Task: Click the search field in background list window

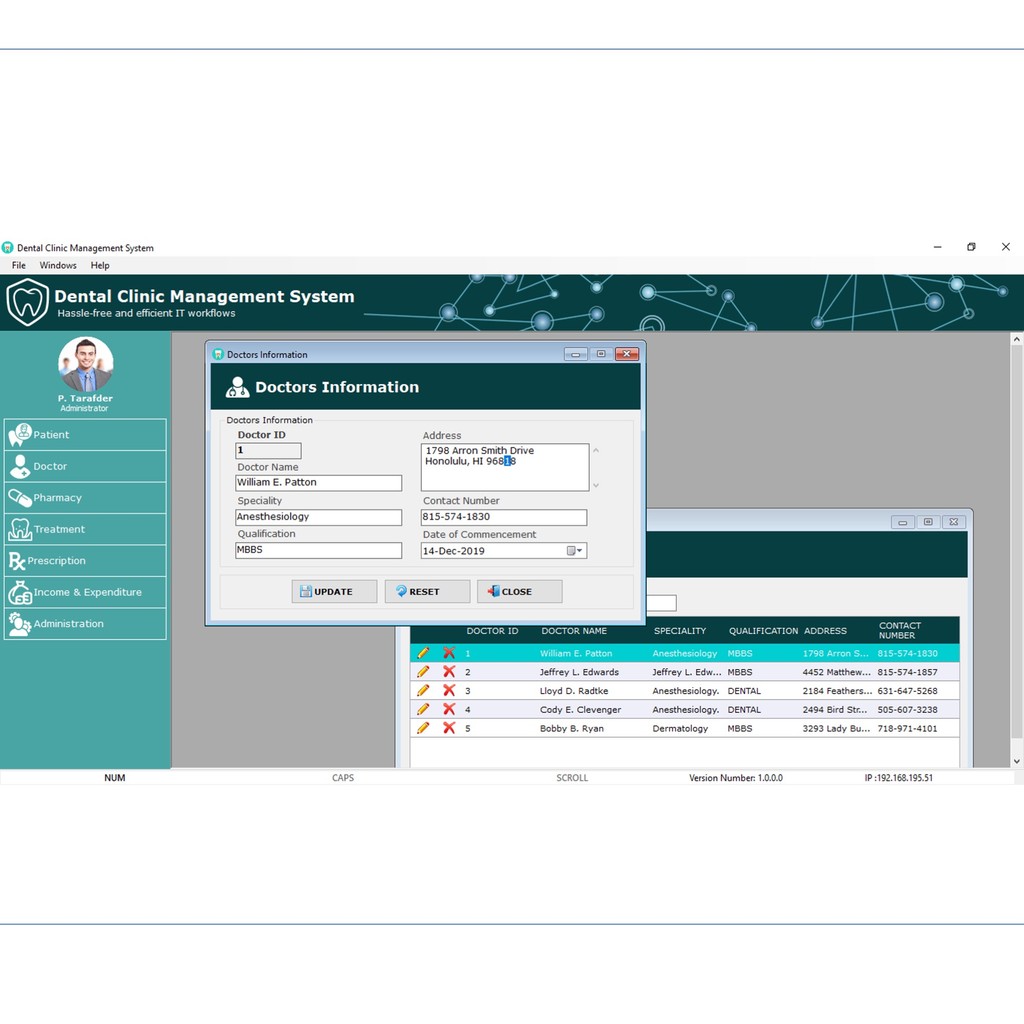Action: click(x=662, y=603)
